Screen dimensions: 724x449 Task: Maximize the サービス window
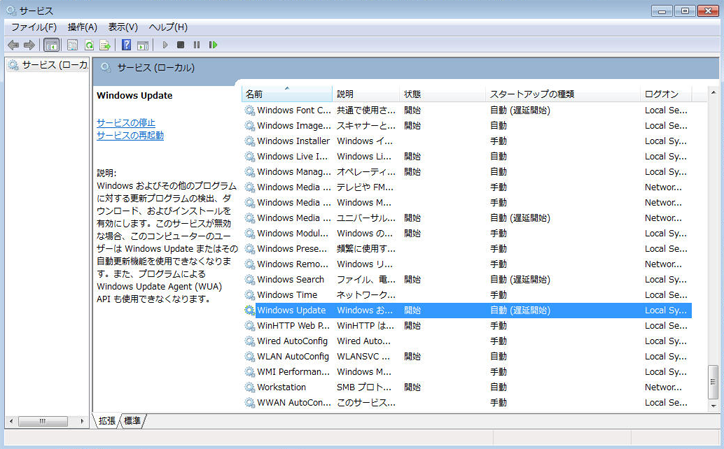(684, 11)
